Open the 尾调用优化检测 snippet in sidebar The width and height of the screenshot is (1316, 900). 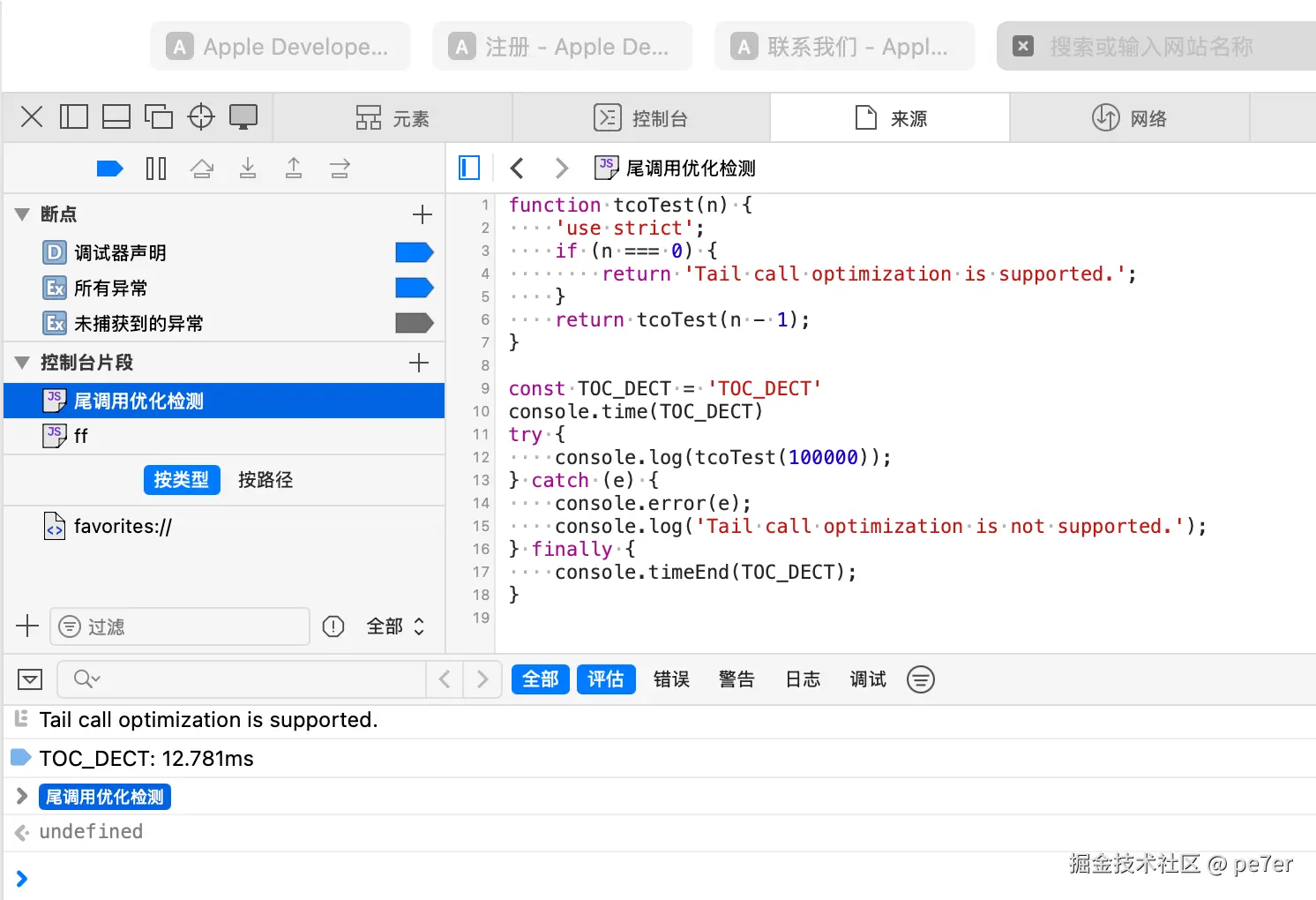pyautogui.click(x=224, y=401)
